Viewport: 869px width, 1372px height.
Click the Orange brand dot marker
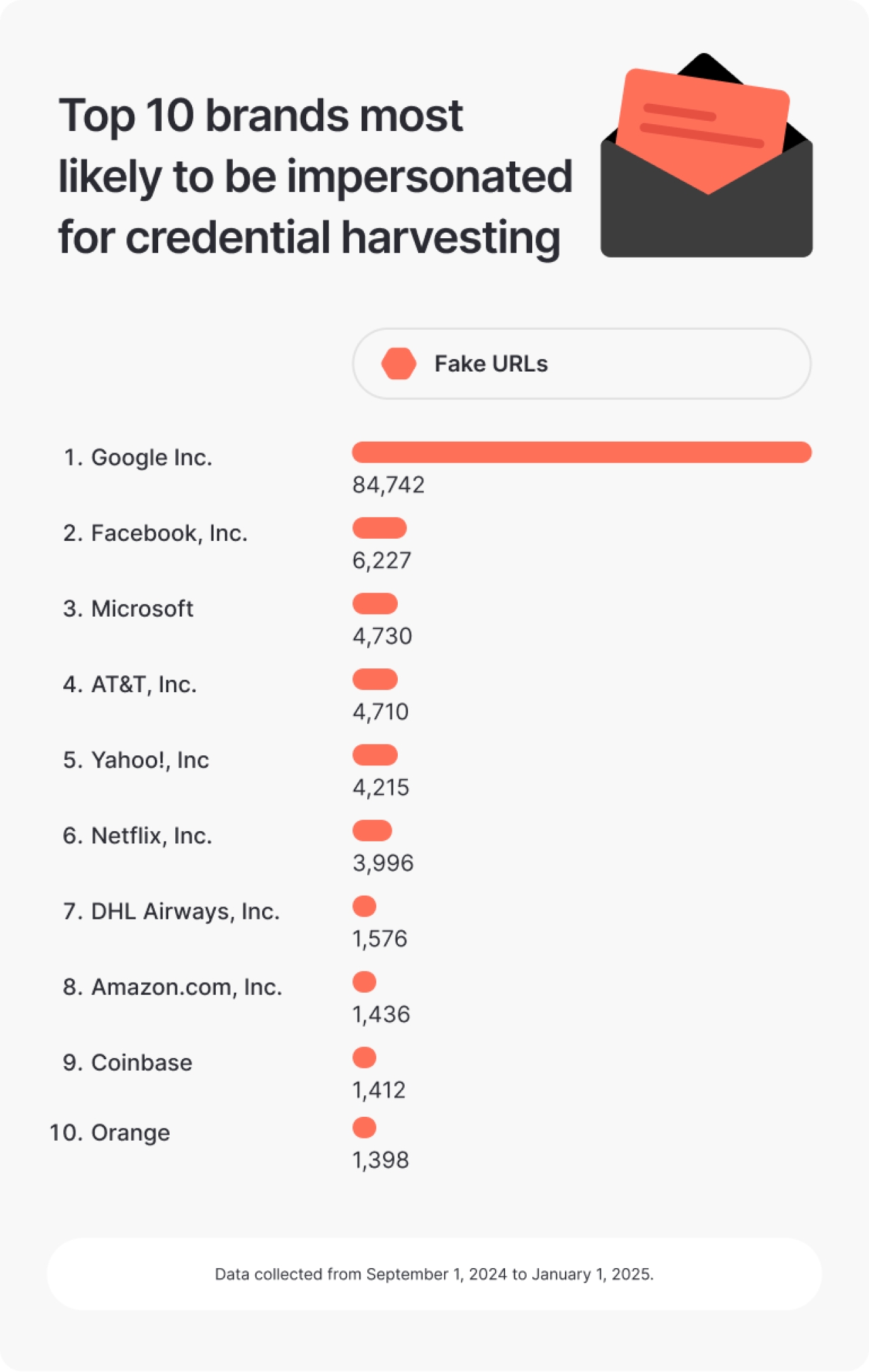coord(365,1128)
